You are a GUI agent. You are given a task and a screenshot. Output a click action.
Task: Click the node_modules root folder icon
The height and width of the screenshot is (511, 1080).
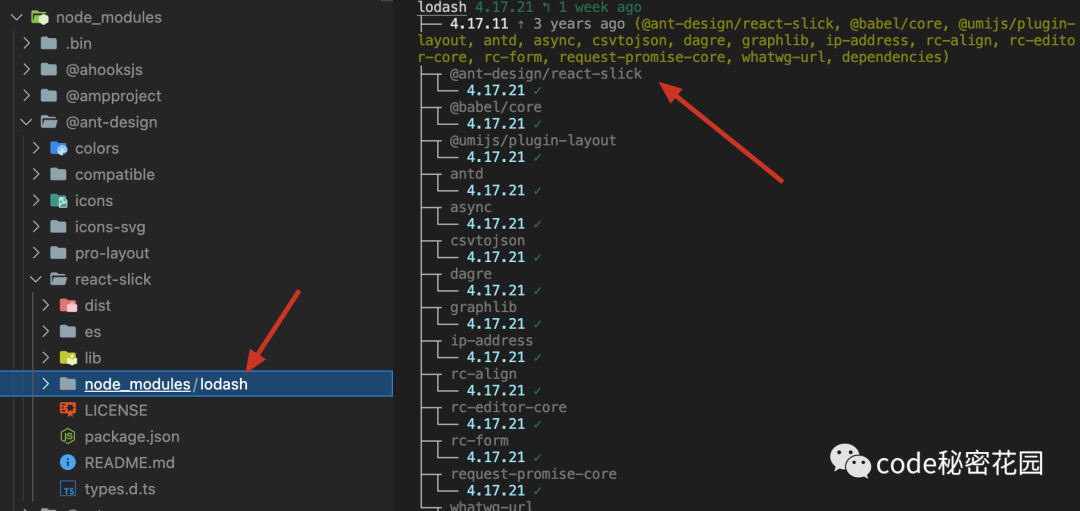tap(39, 17)
